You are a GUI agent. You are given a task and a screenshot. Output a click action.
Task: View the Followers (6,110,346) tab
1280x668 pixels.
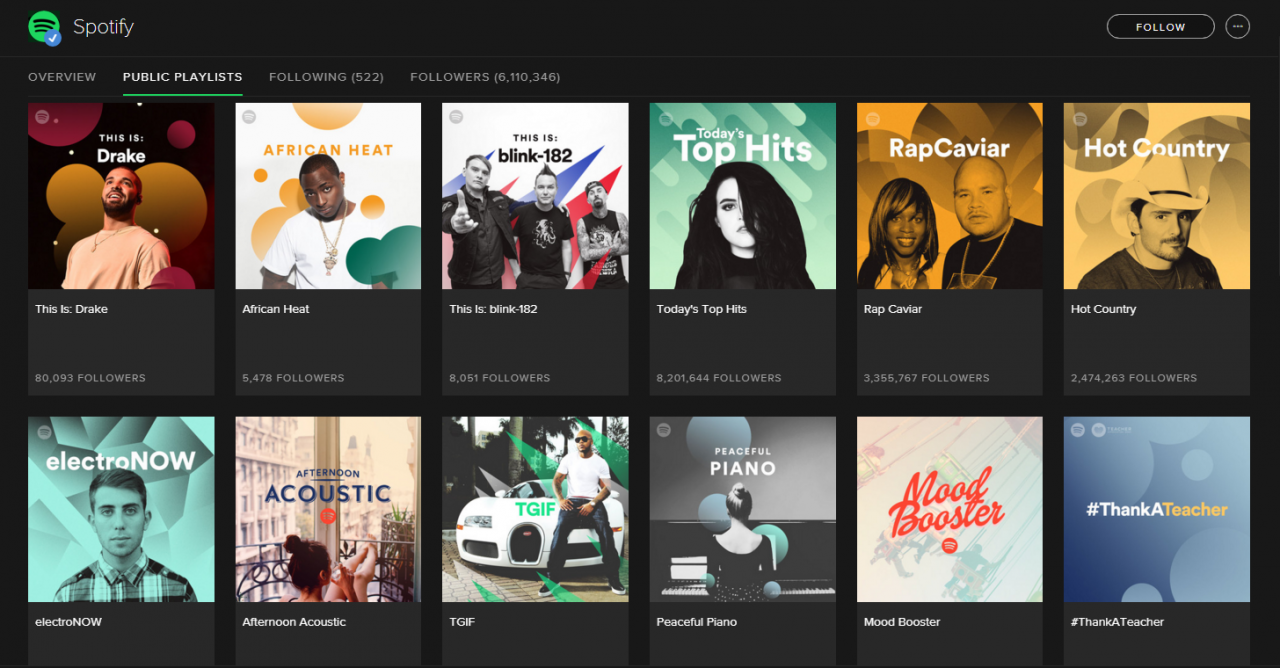[x=485, y=77]
